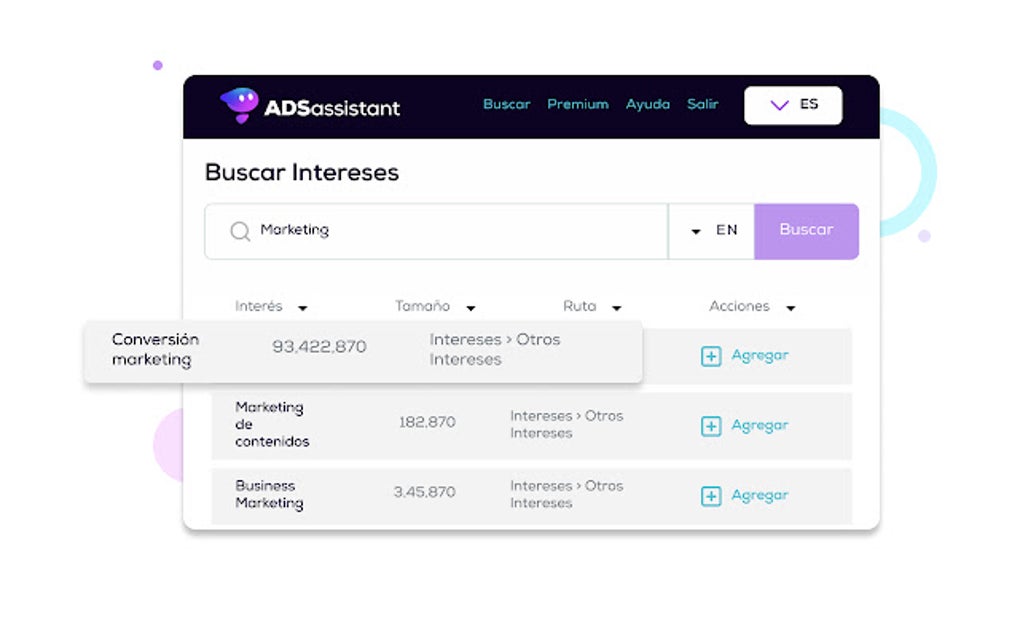Image resolution: width=1020 pixels, height=638 pixels.
Task: Open the Ayuda navigation item
Action: click(647, 104)
